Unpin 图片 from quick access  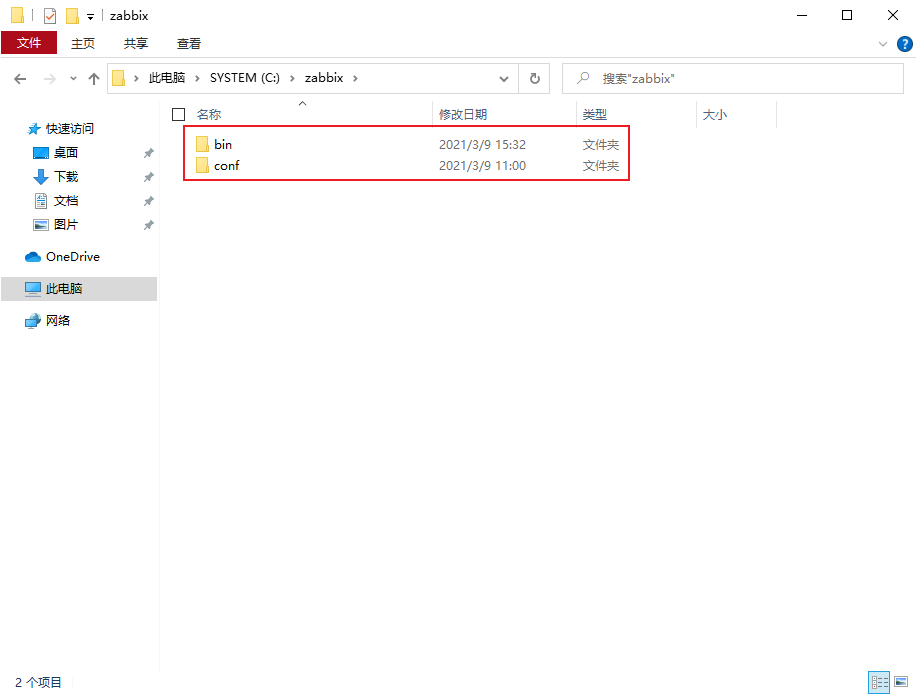click(148, 224)
